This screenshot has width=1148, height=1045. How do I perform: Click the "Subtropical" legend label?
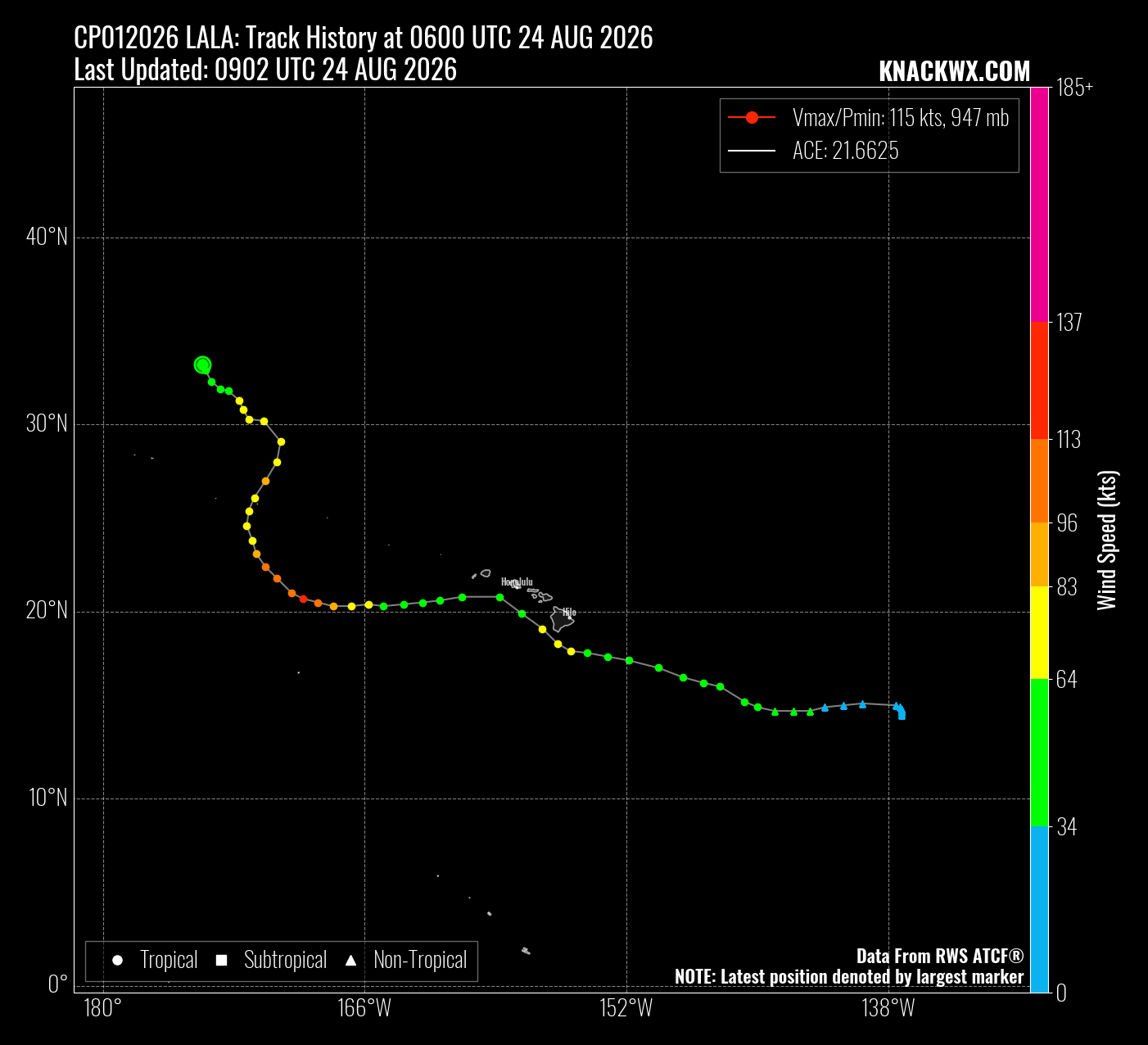click(x=285, y=960)
